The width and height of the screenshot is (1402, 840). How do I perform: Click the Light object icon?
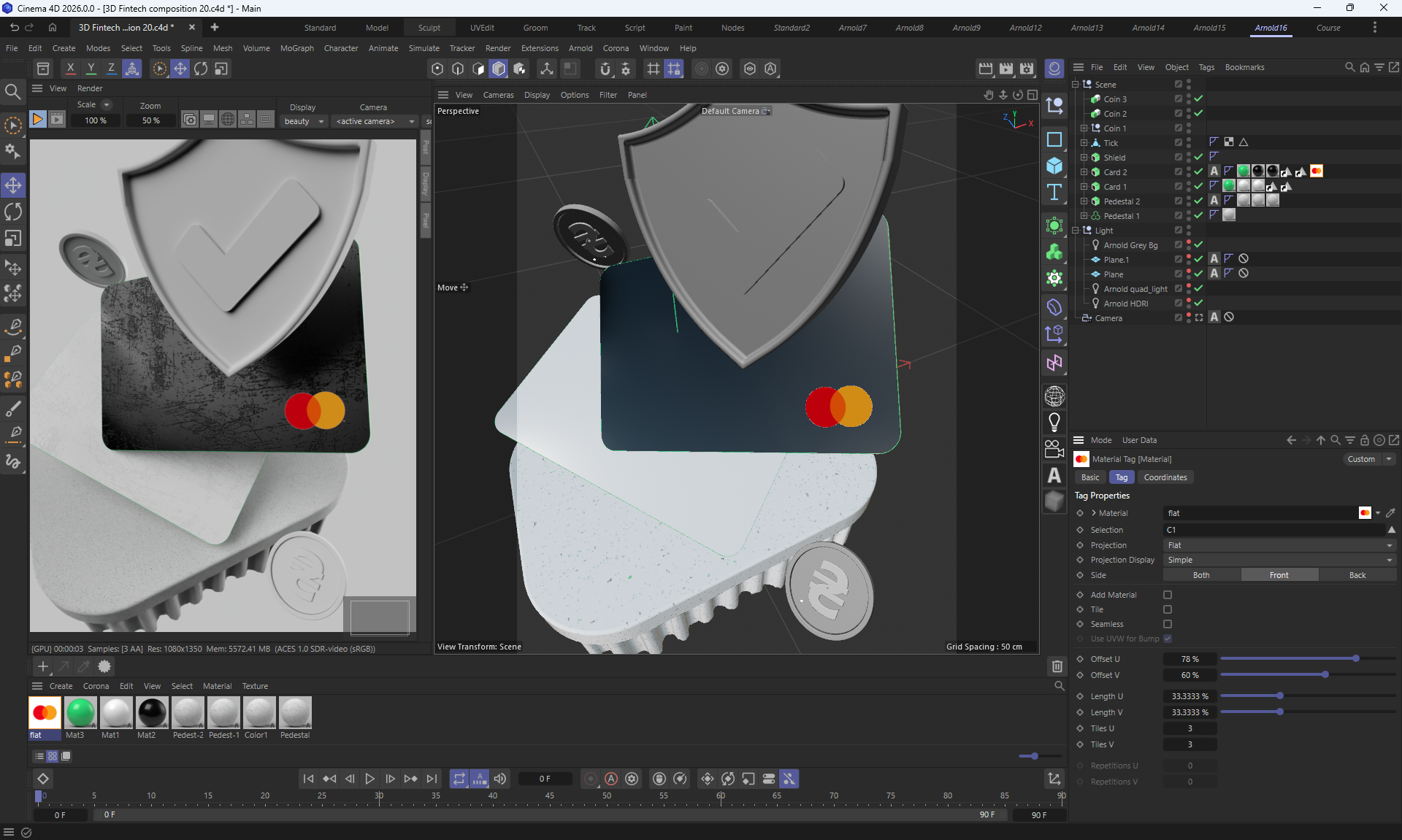click(x=1054, y=422)
